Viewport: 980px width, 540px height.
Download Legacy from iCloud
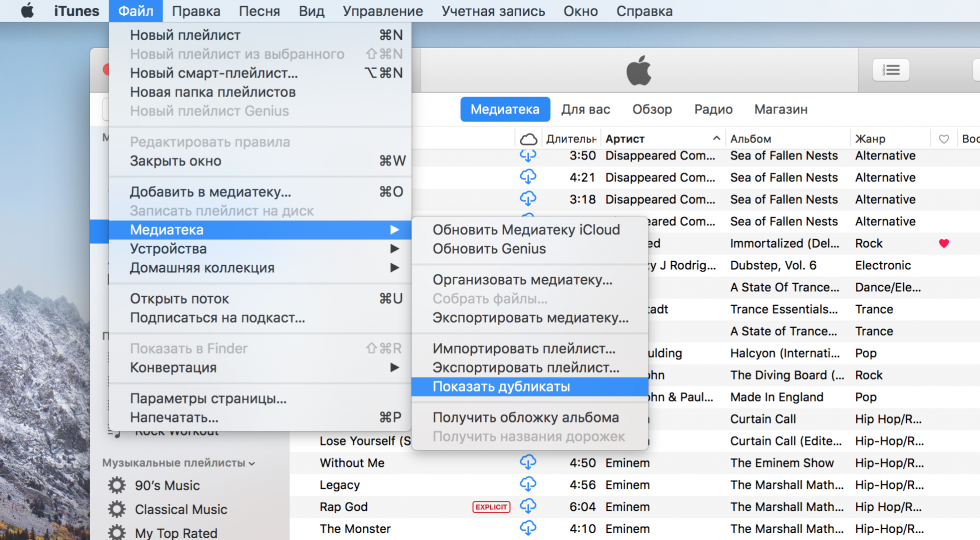(528, 484)
